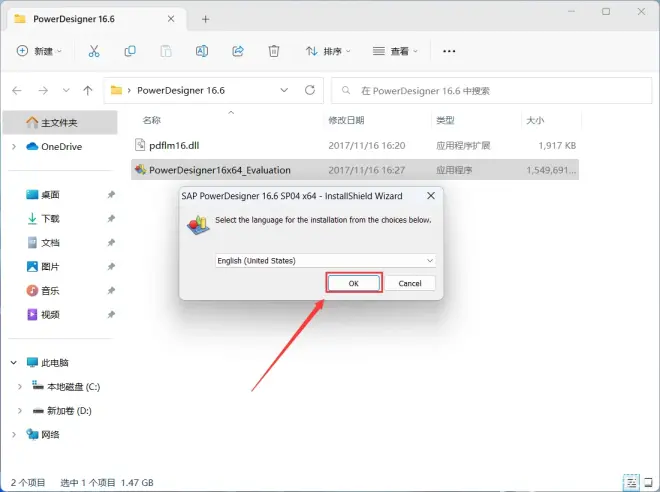Open the 查看 view dropdown

pyautogui.click(x=395, y=51)
